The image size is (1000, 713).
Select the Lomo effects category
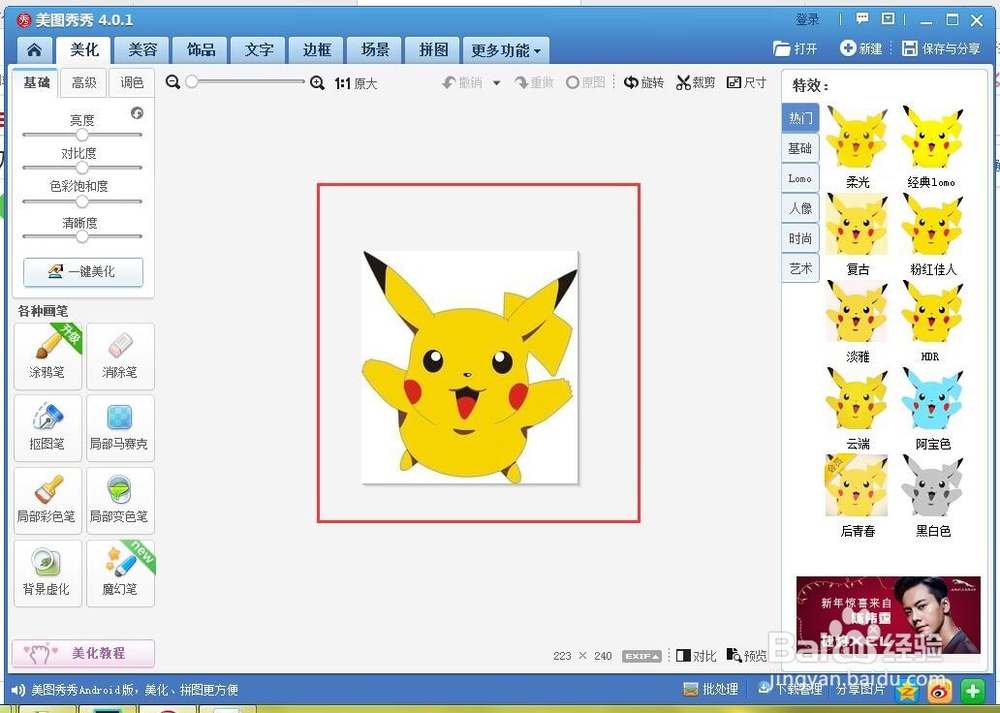[800, 178]
